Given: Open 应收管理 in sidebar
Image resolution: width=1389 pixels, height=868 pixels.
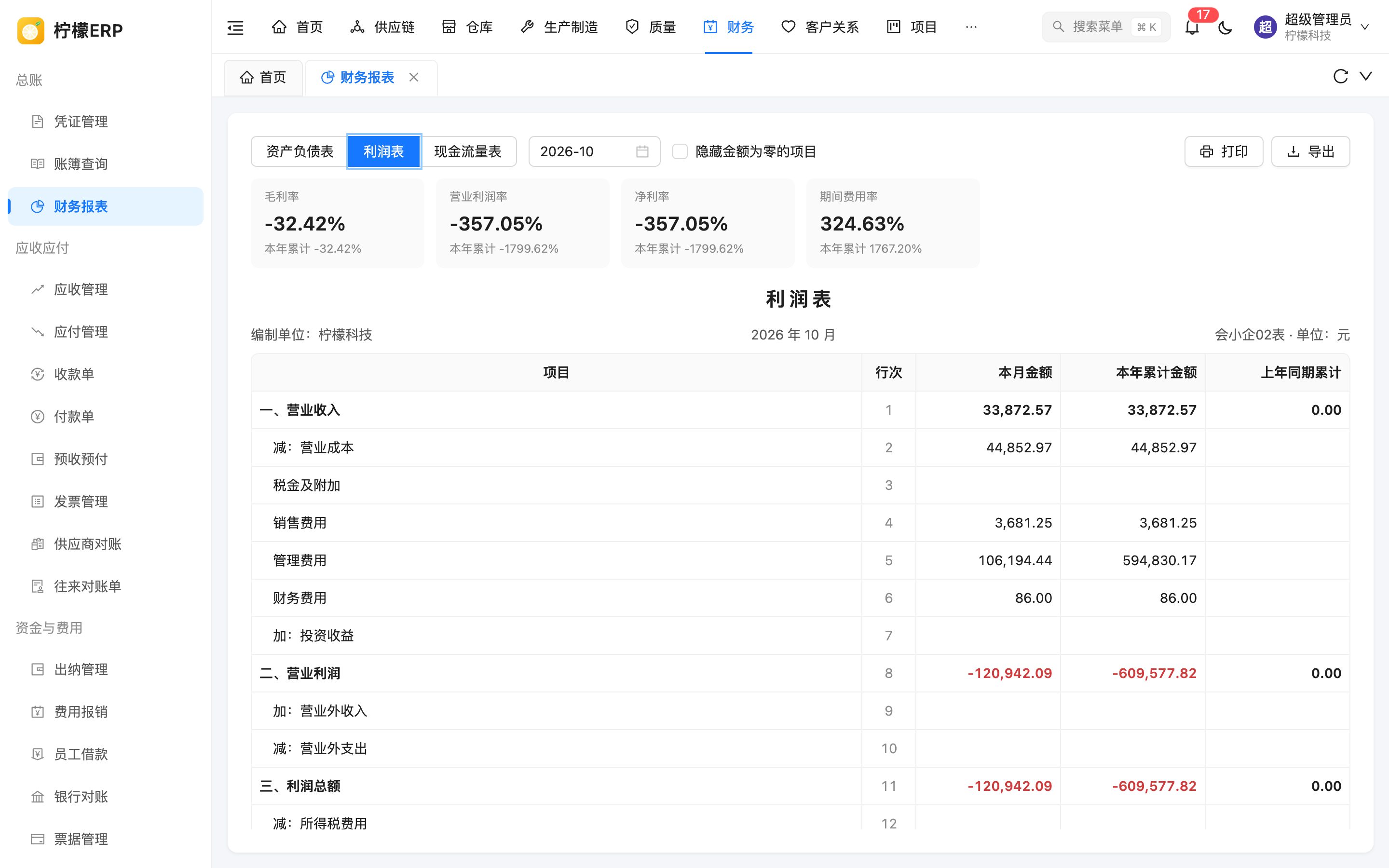Looking at the screenshot, I should 106,289.
